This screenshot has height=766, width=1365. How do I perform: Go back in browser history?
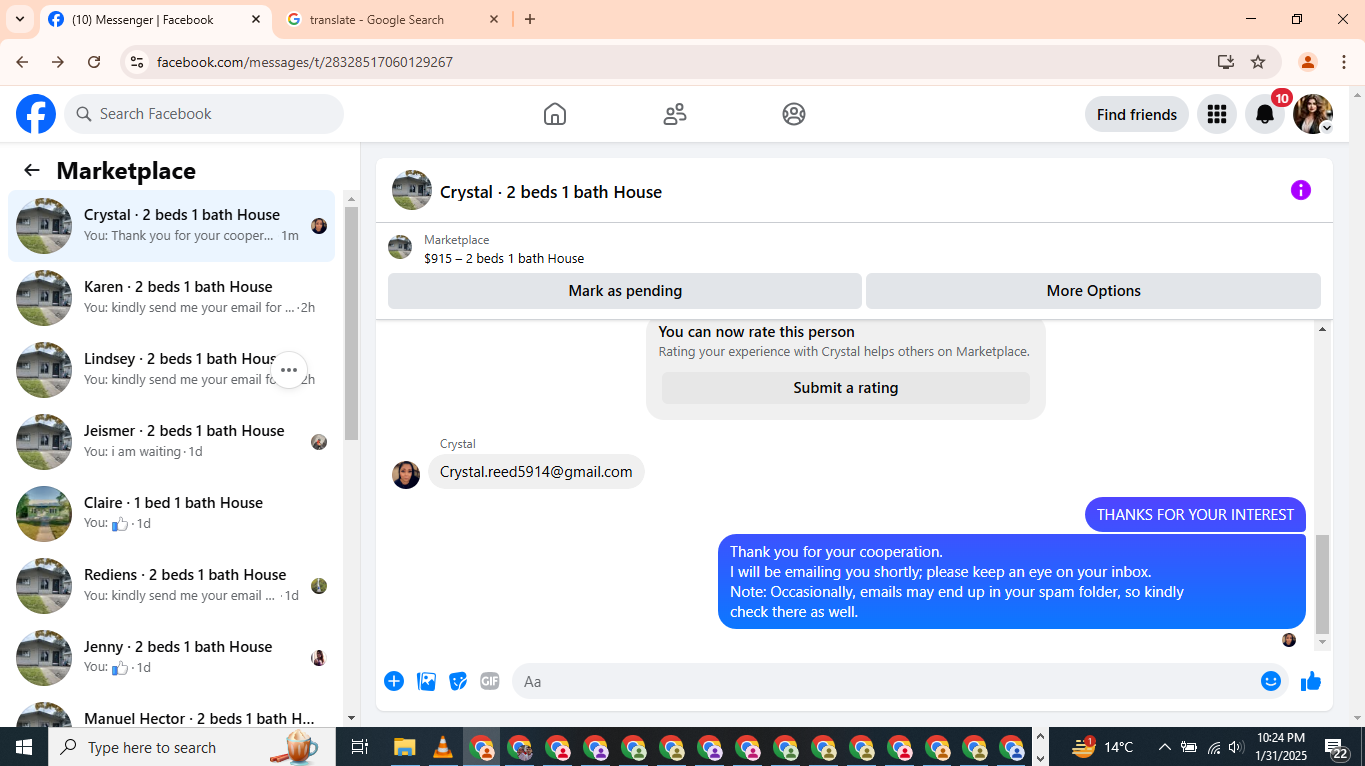22,62
